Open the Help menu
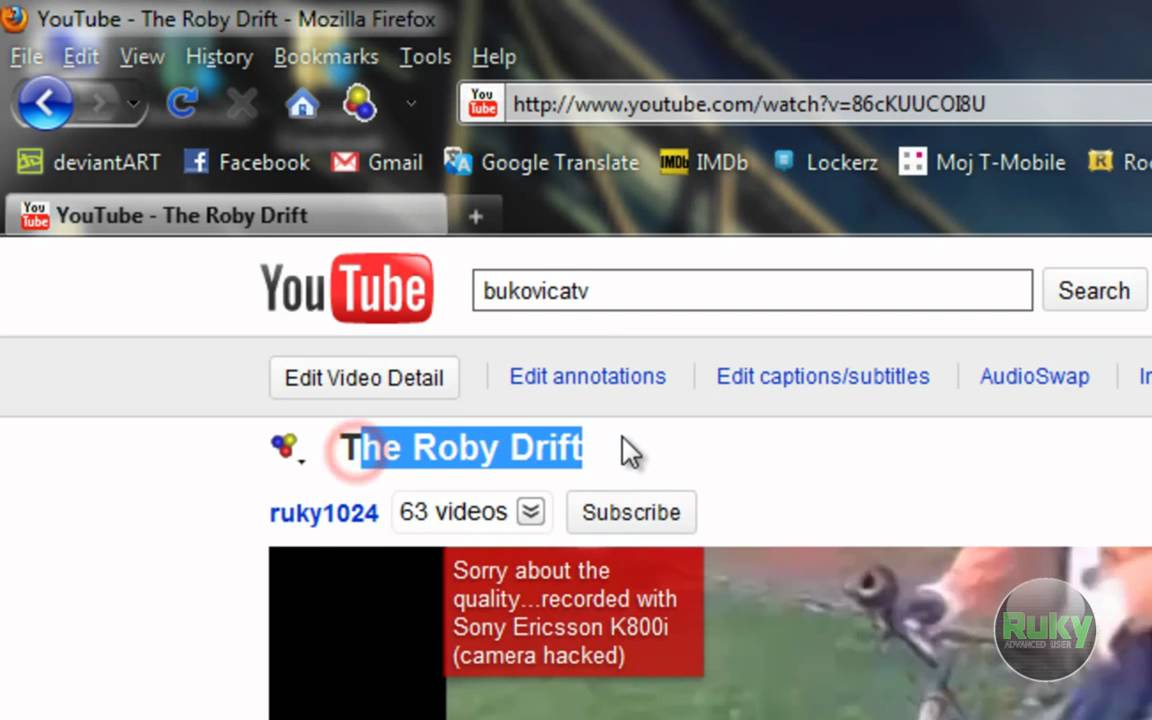 (x=494, y=57)
